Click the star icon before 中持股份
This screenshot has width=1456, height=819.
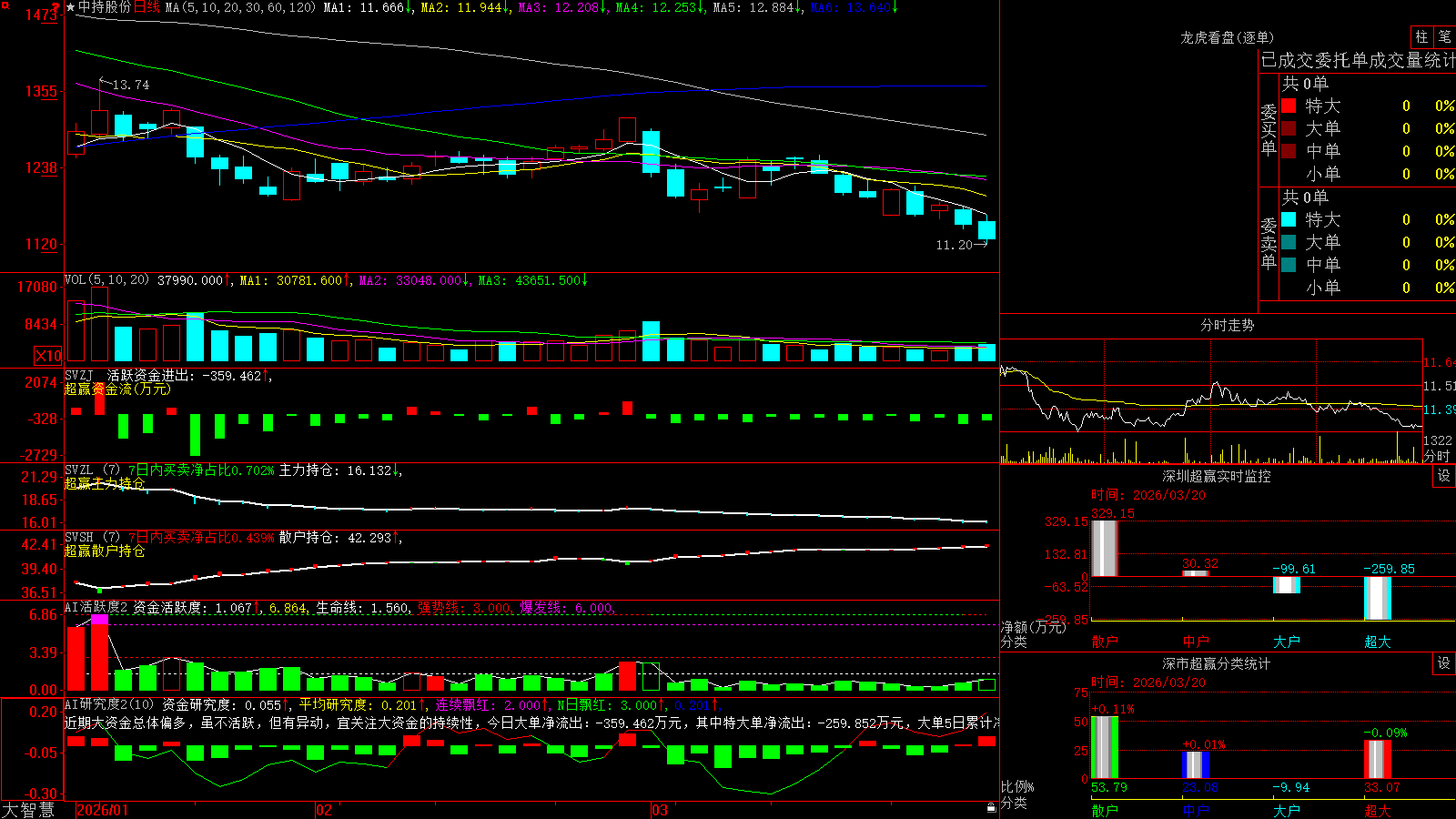71,7
